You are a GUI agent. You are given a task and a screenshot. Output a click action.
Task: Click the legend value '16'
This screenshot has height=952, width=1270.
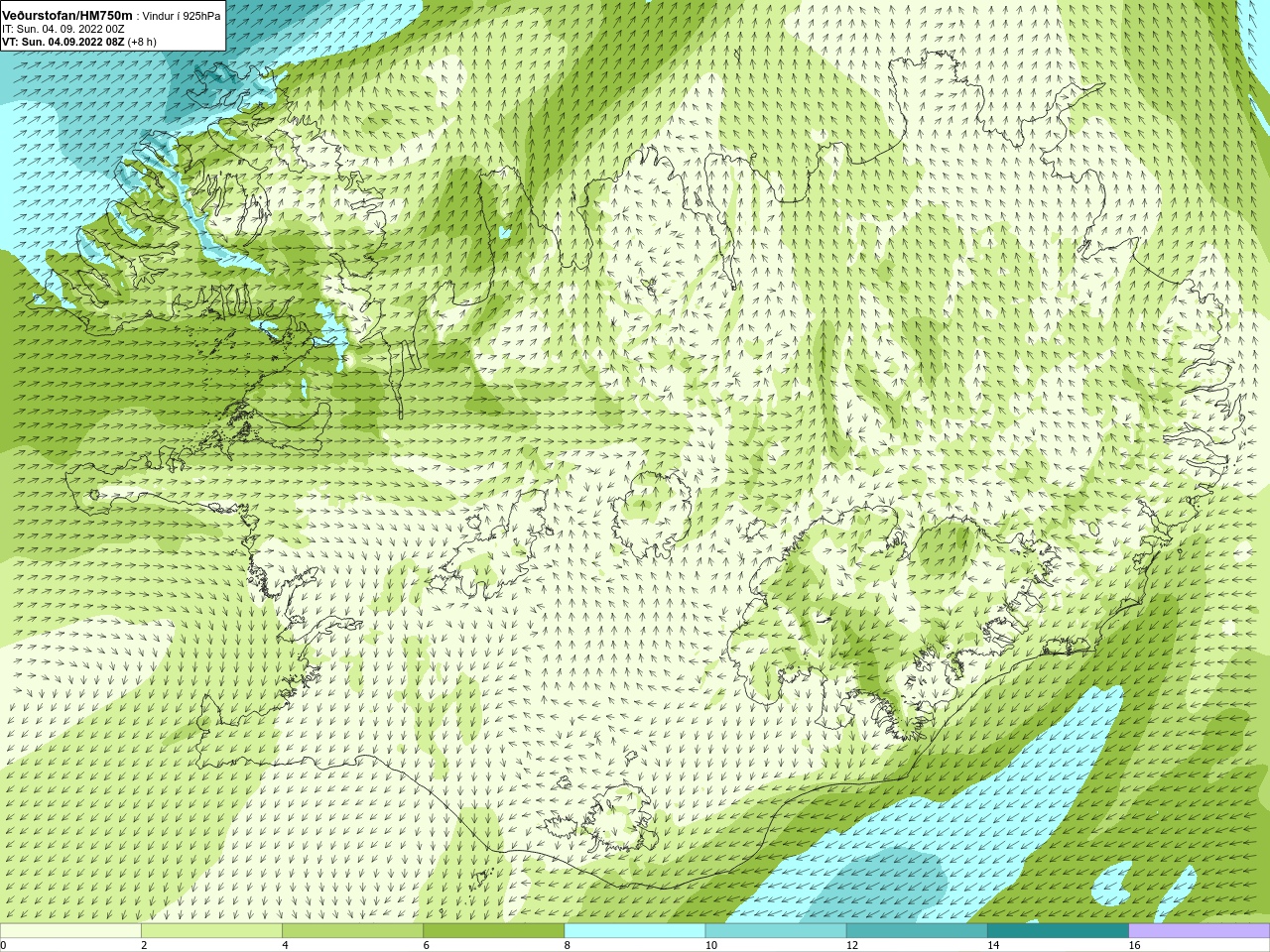point(1134,945)
